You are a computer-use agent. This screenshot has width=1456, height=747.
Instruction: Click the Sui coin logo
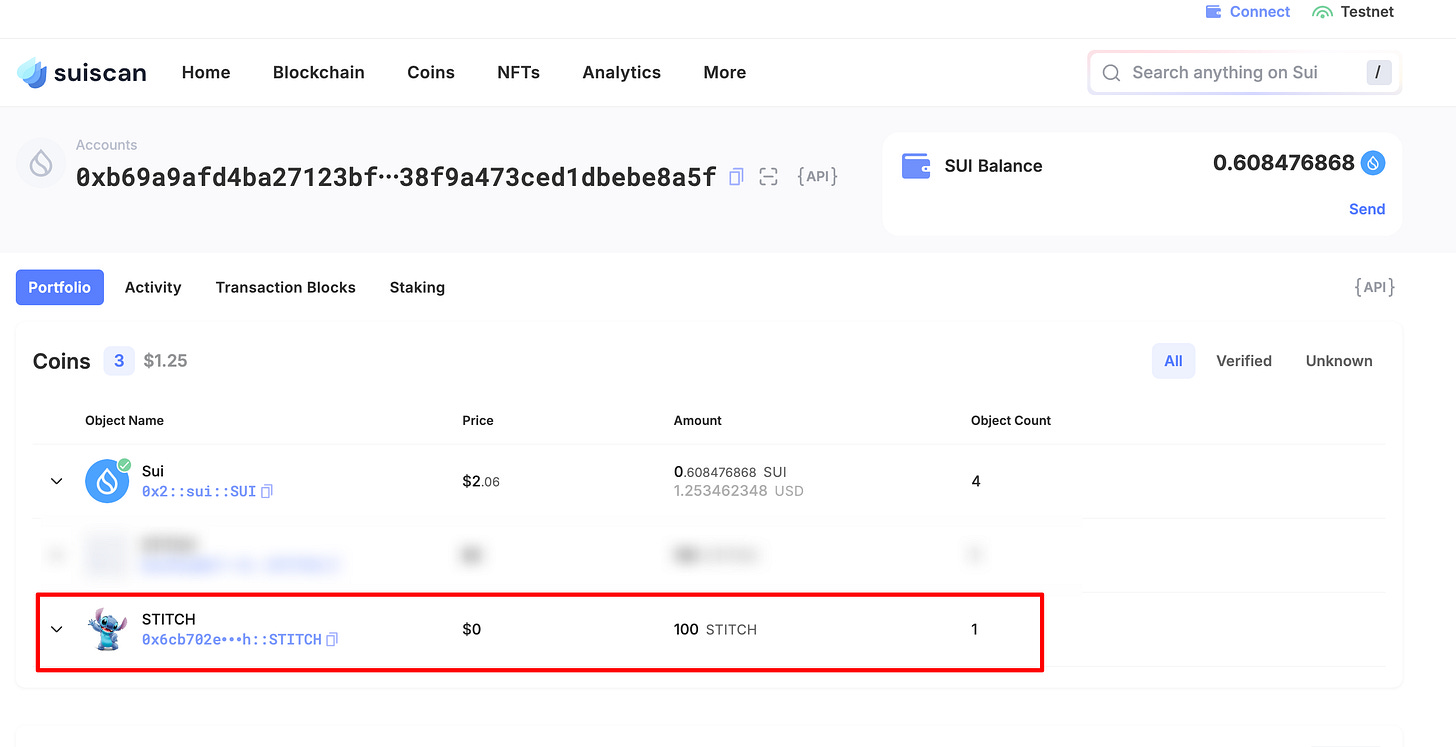point(107,481)
